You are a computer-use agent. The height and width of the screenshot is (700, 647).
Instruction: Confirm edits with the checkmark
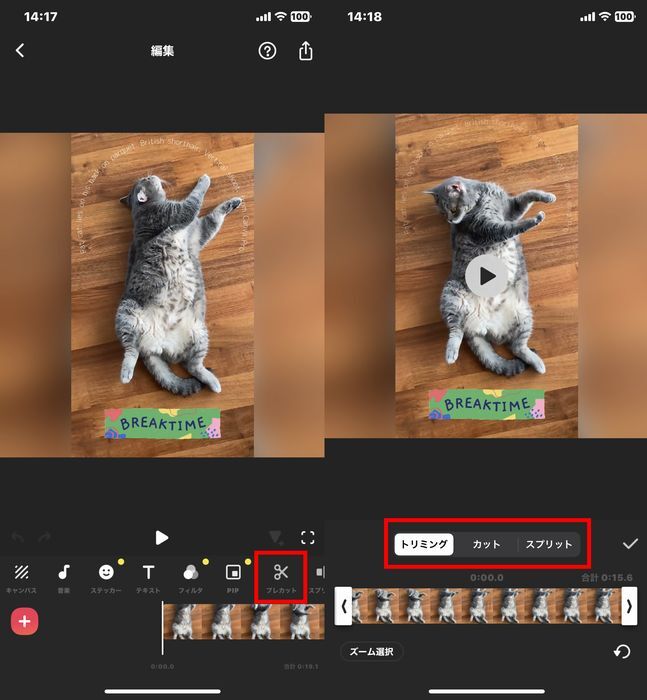630,544
